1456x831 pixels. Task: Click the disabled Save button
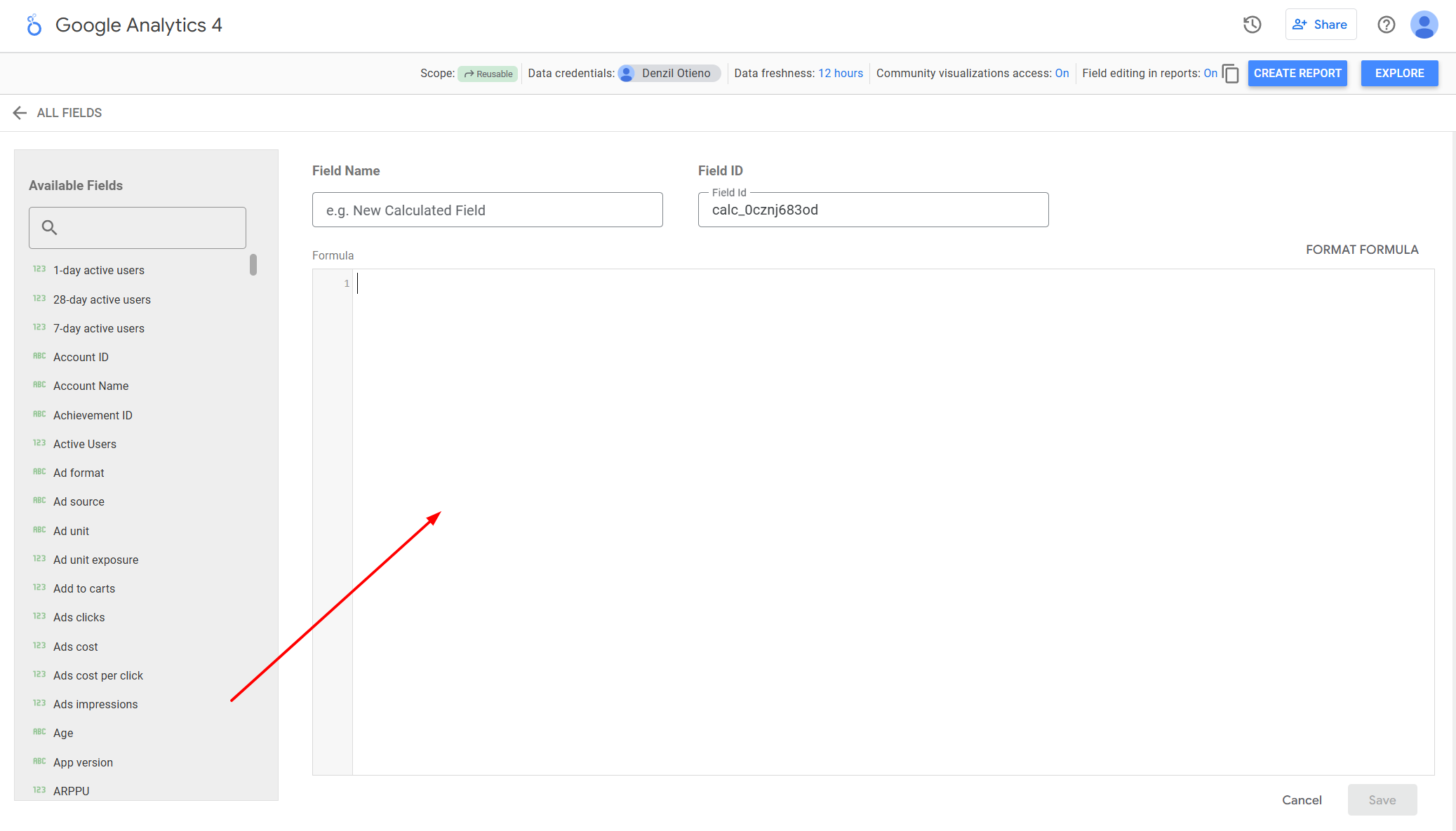pyautogui.click(x=1382, y=800)
